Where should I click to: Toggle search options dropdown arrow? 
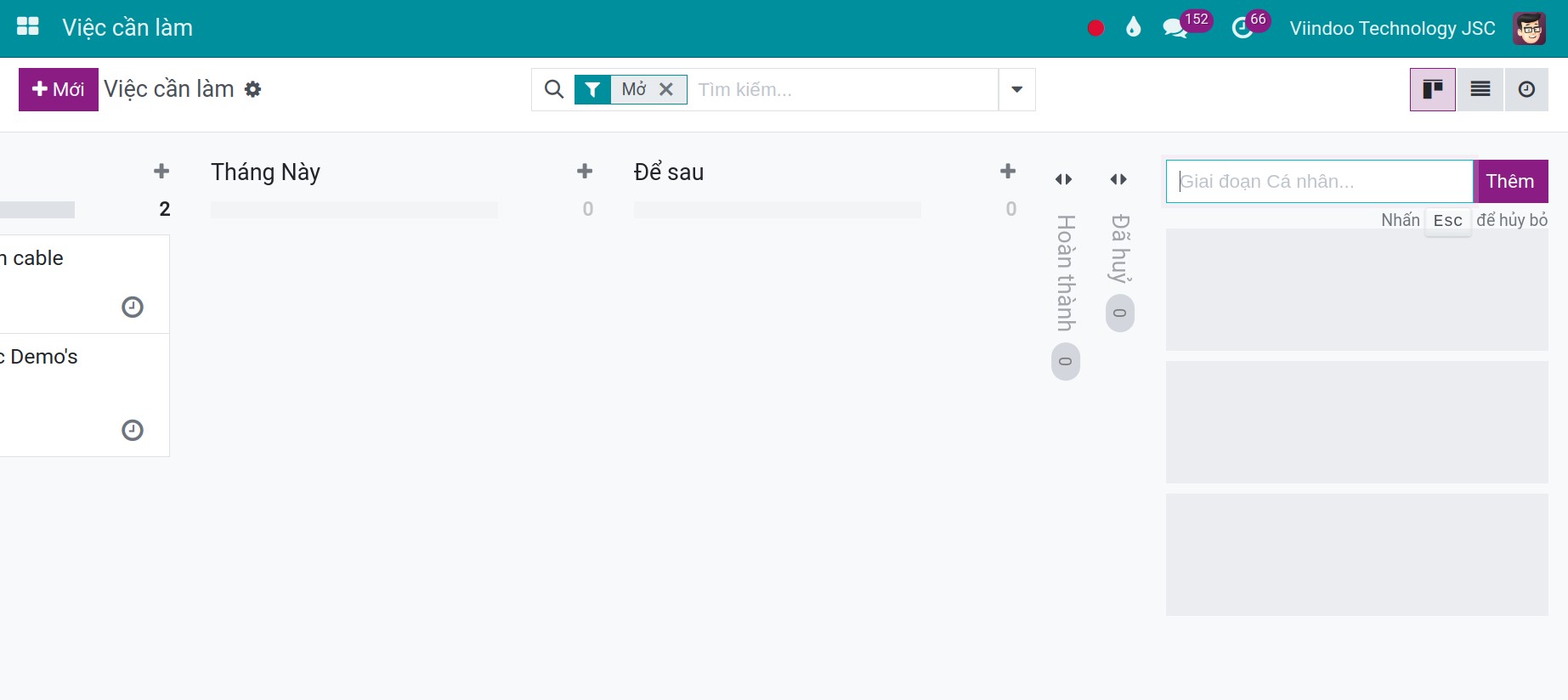tap(1016, 89)
